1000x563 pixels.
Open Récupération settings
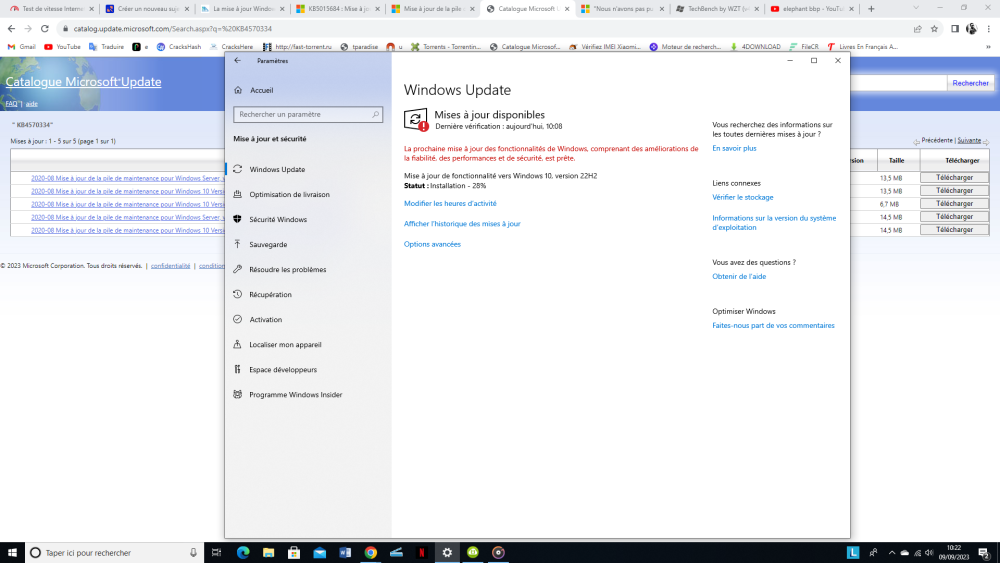(270, 295)
